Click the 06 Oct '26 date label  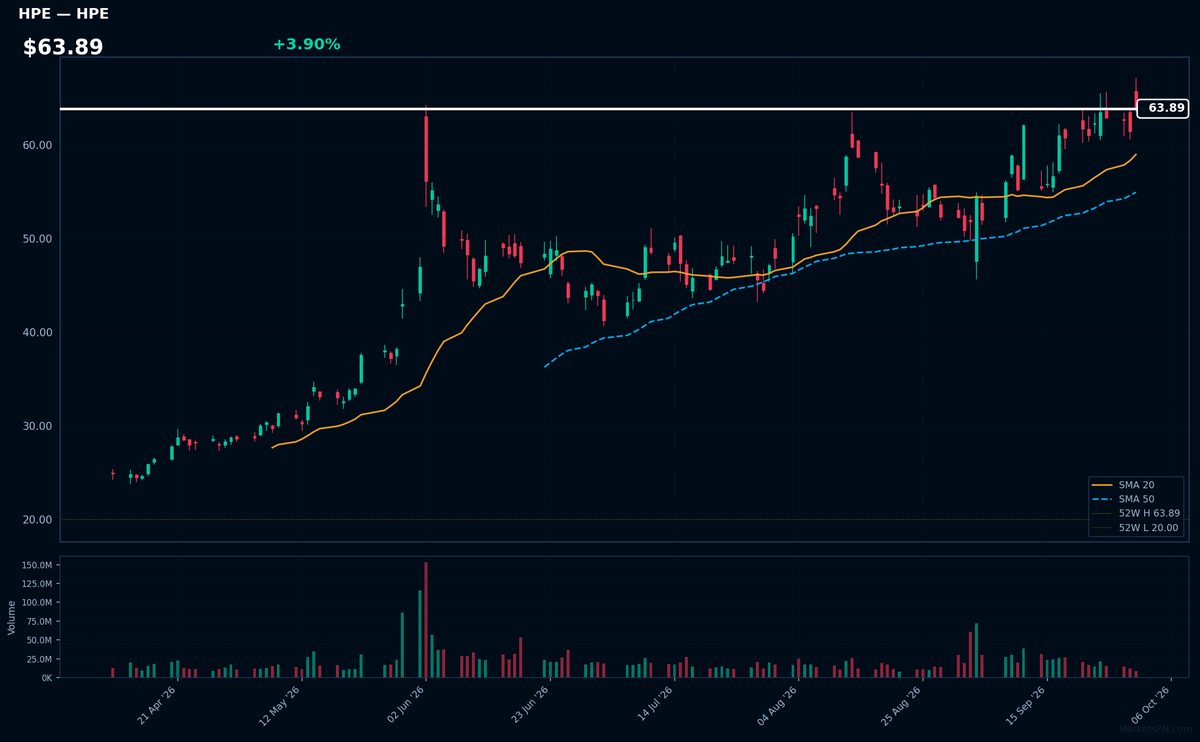click(x=1151, y=705)
